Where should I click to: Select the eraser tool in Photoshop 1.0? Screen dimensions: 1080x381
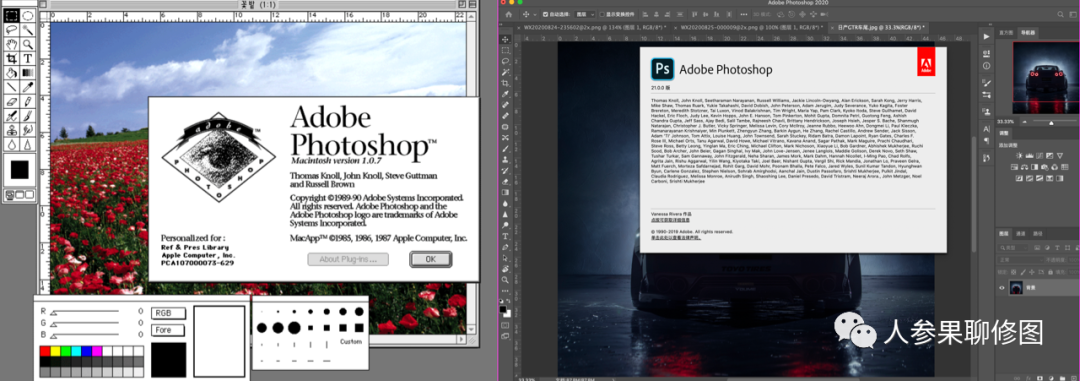click(x=12, y=102)
